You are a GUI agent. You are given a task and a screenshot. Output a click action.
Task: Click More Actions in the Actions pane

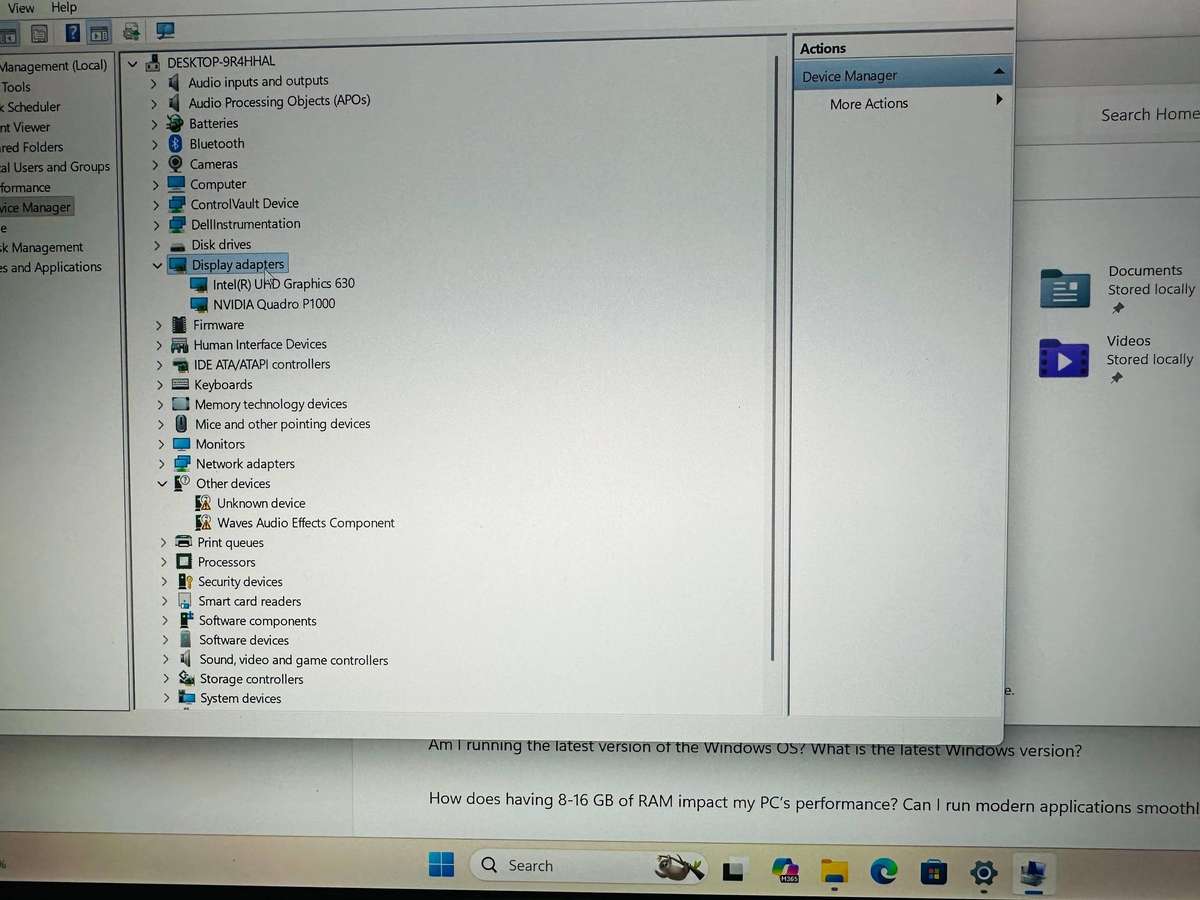click(x=868, y=103)
